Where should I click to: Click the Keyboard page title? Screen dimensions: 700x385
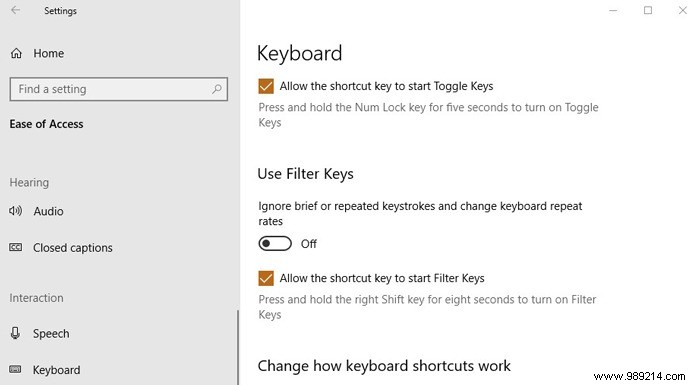[x=300, y=53]
